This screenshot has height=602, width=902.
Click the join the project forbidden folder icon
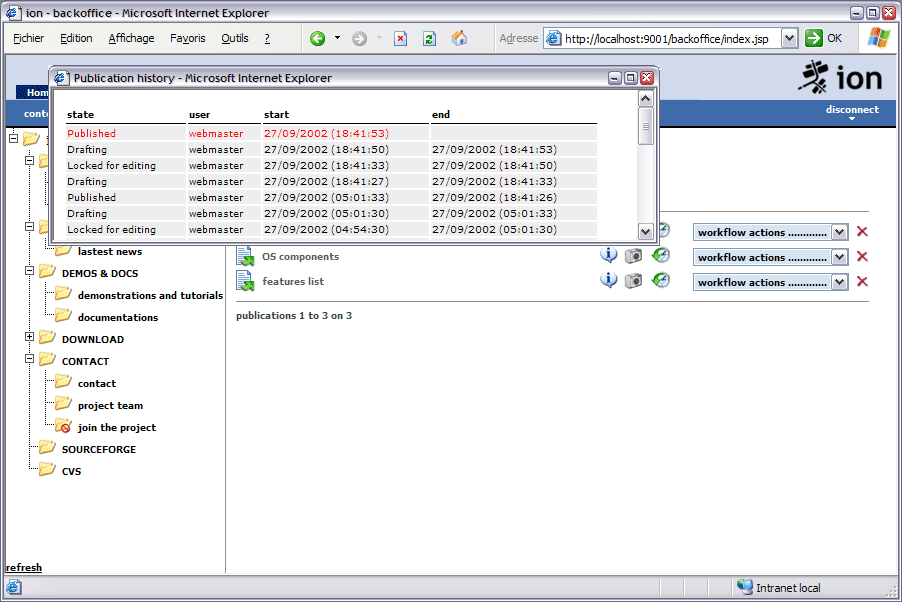pyautogui.click(x=63, y=426)
